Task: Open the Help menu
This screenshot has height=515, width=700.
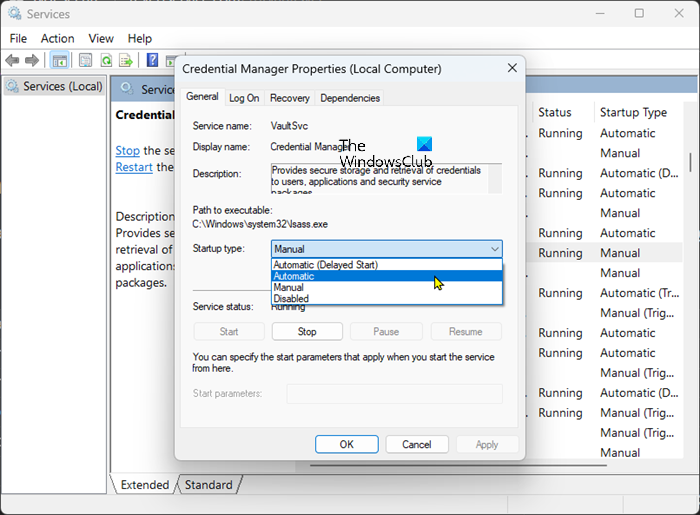Action: tap(140, 39)
